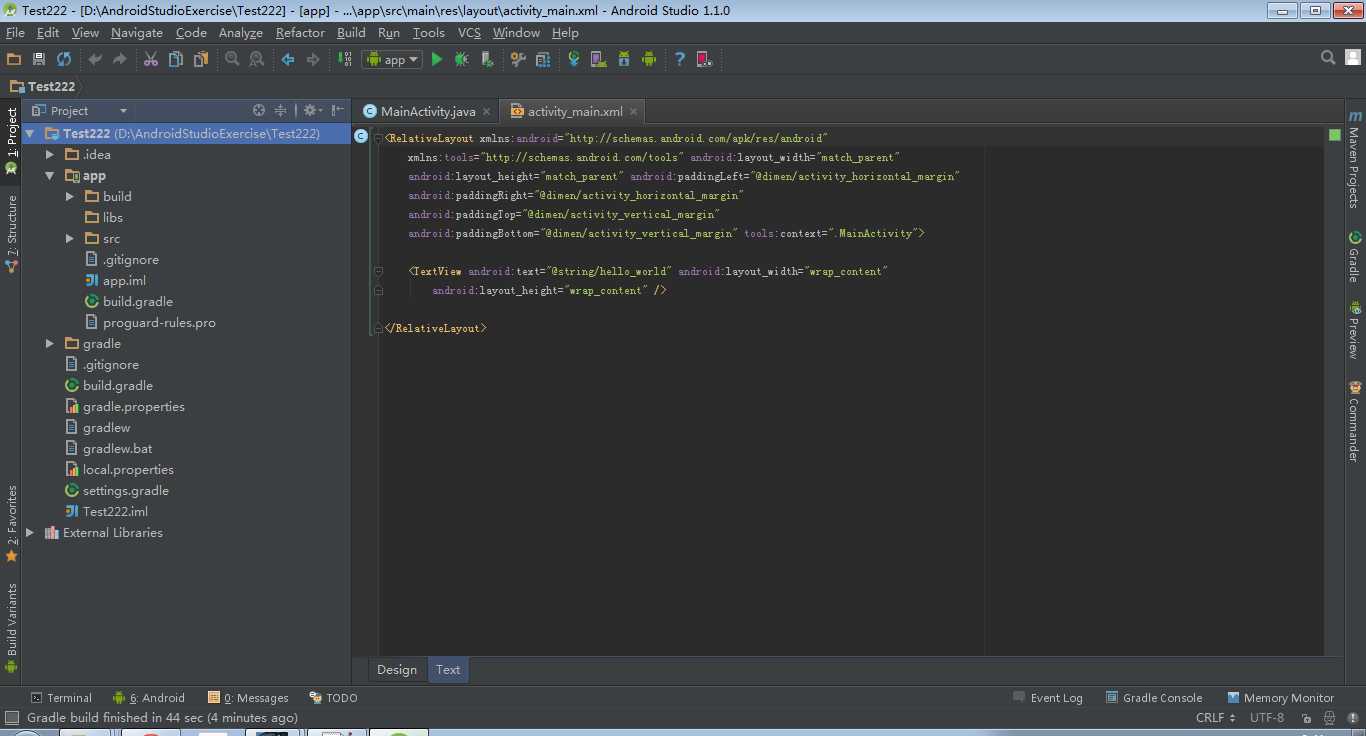Open the TODO tool window

(x=333, y=697)
